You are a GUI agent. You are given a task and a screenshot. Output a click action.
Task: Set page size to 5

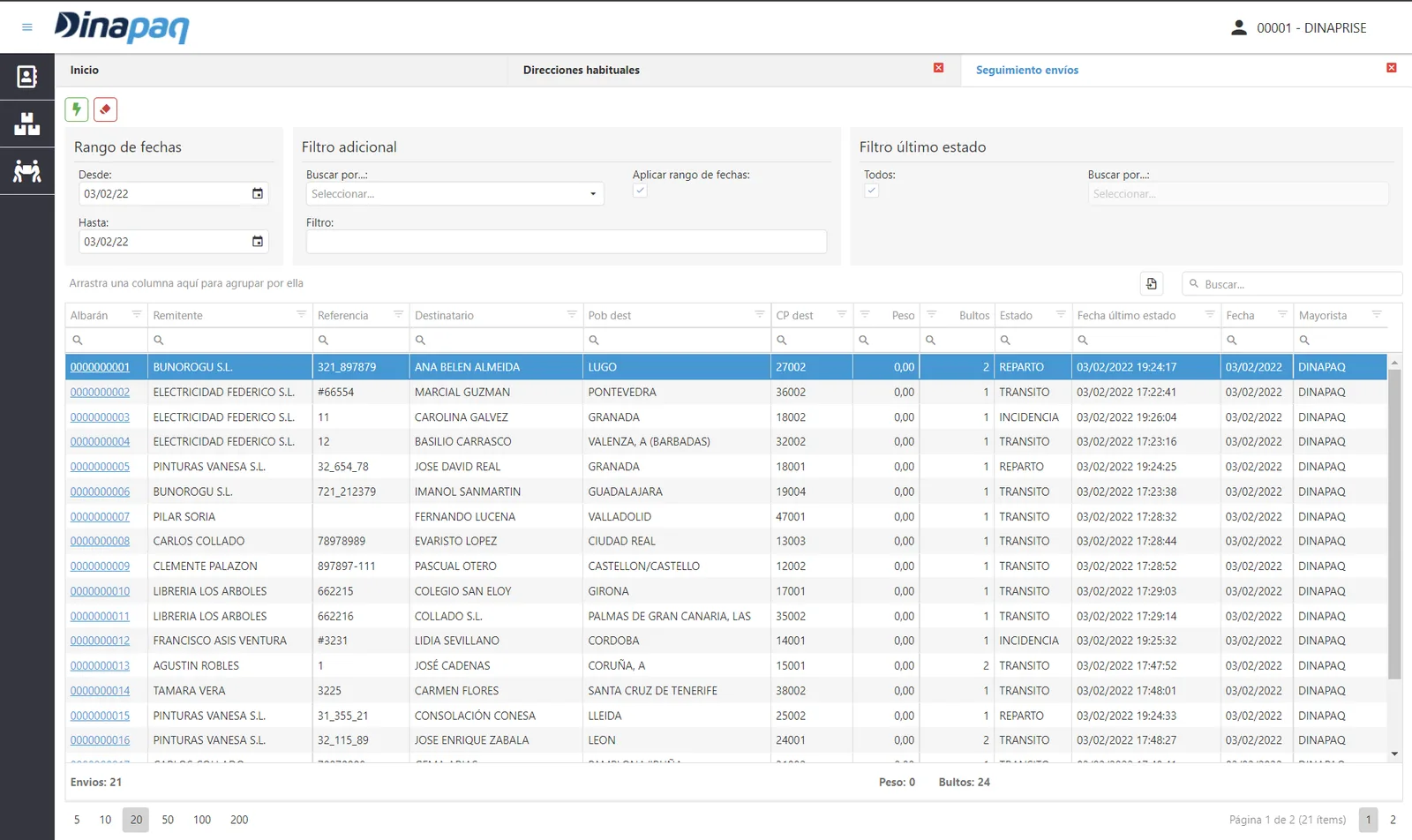tap(77, 820)
